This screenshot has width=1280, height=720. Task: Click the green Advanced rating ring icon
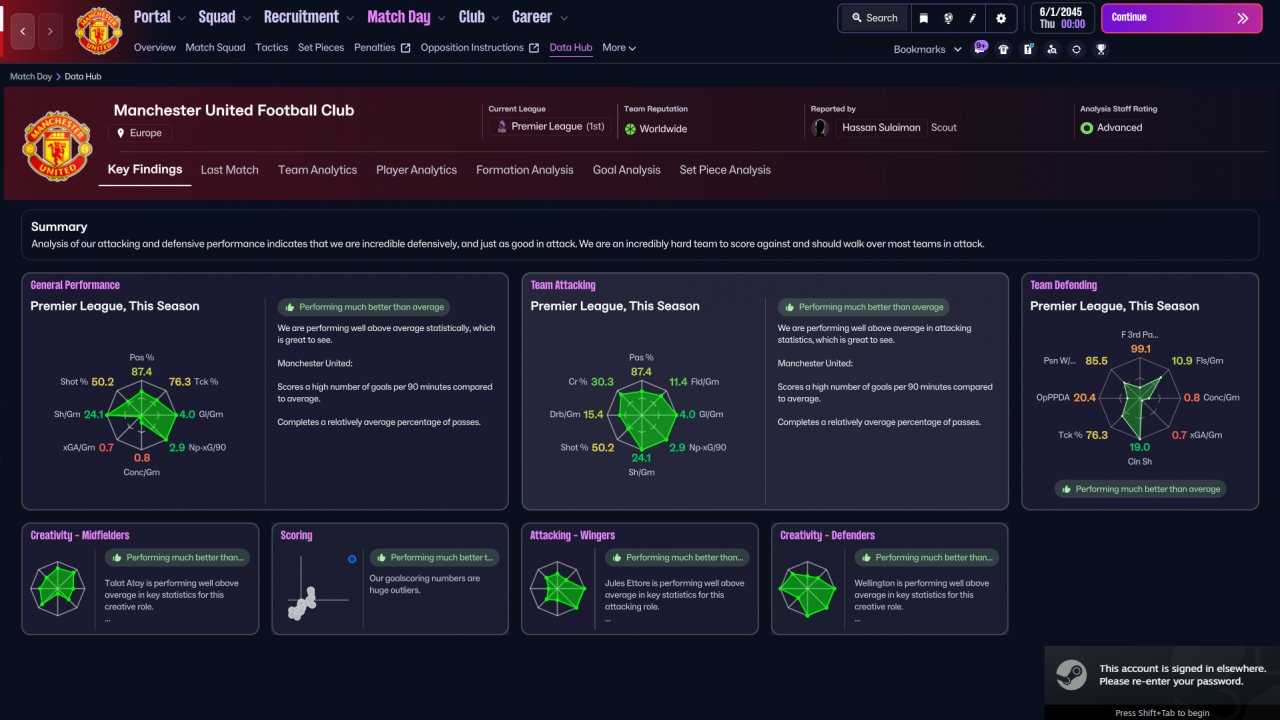1087,128
